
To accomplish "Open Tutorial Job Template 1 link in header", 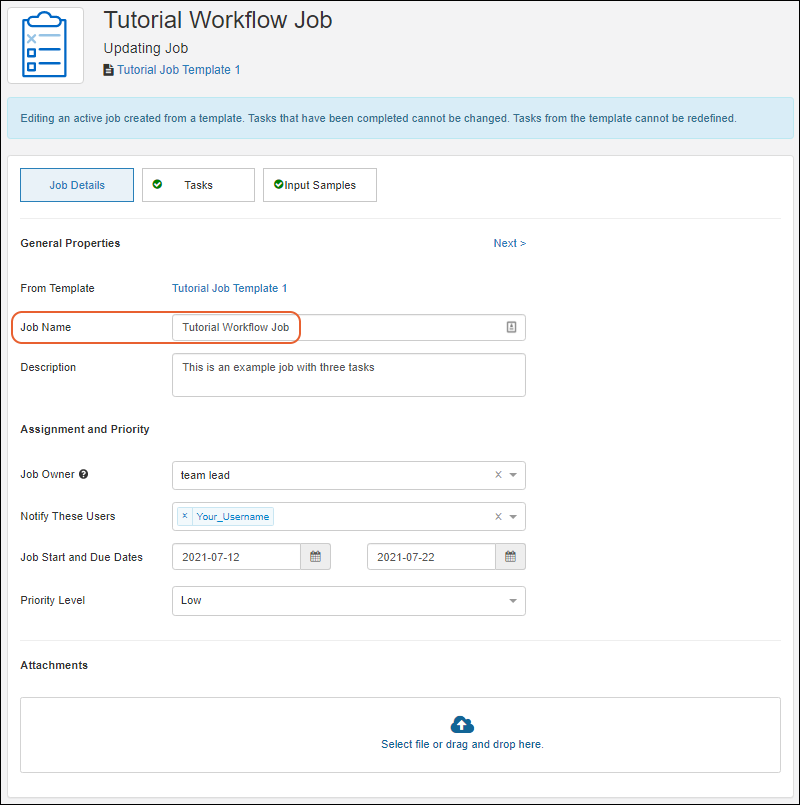I will coord(178,70).
